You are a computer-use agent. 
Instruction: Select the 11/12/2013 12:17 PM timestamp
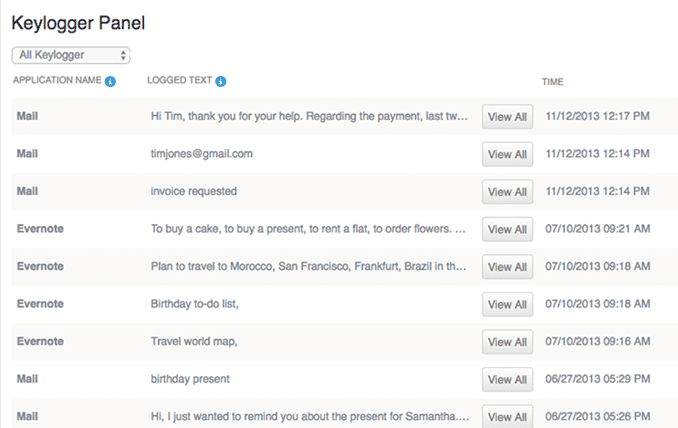[598, 117]
